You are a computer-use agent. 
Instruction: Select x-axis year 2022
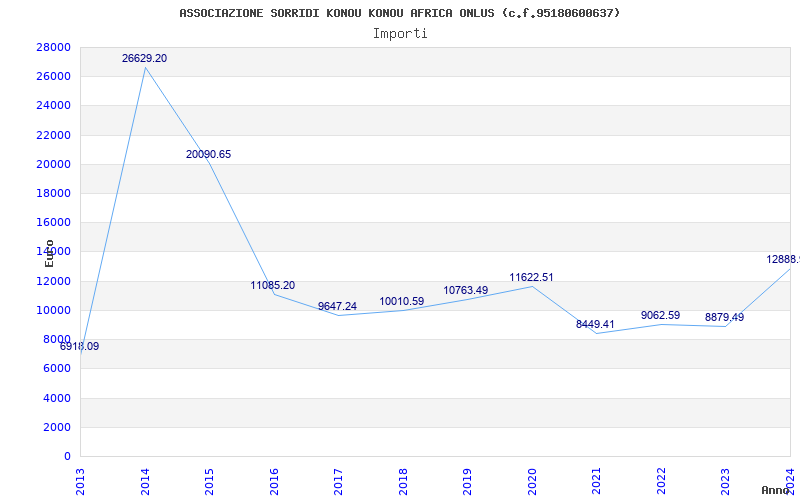[x=661, y=482]
